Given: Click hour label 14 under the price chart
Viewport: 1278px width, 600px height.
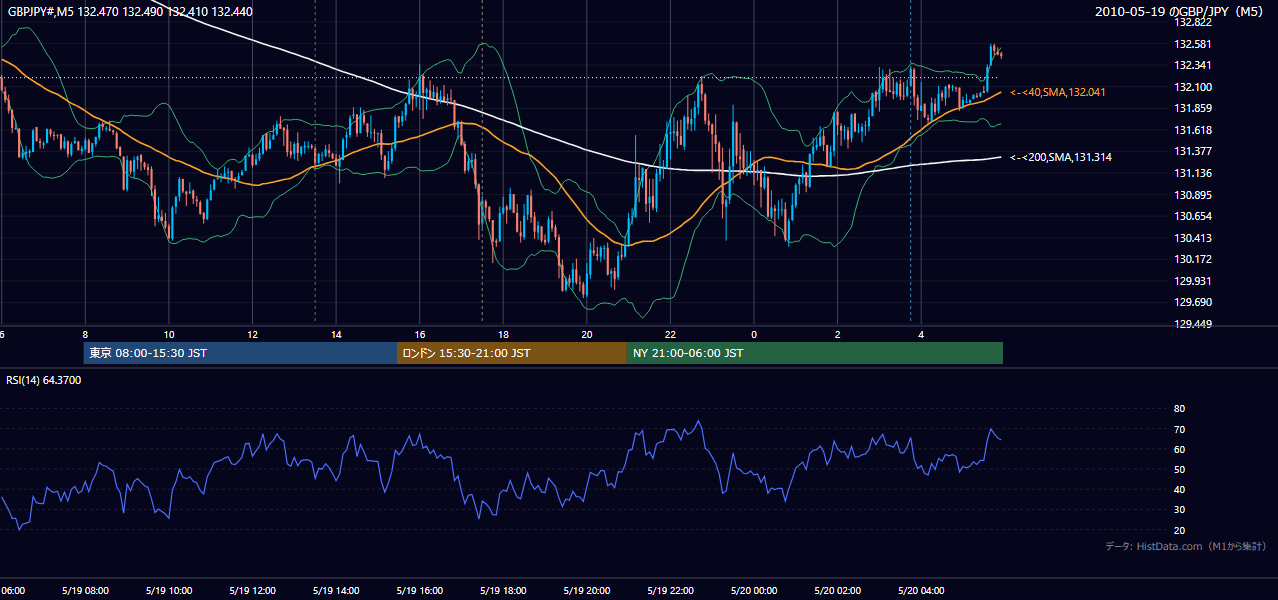Looking at the screenshot, I should [336, 335].
